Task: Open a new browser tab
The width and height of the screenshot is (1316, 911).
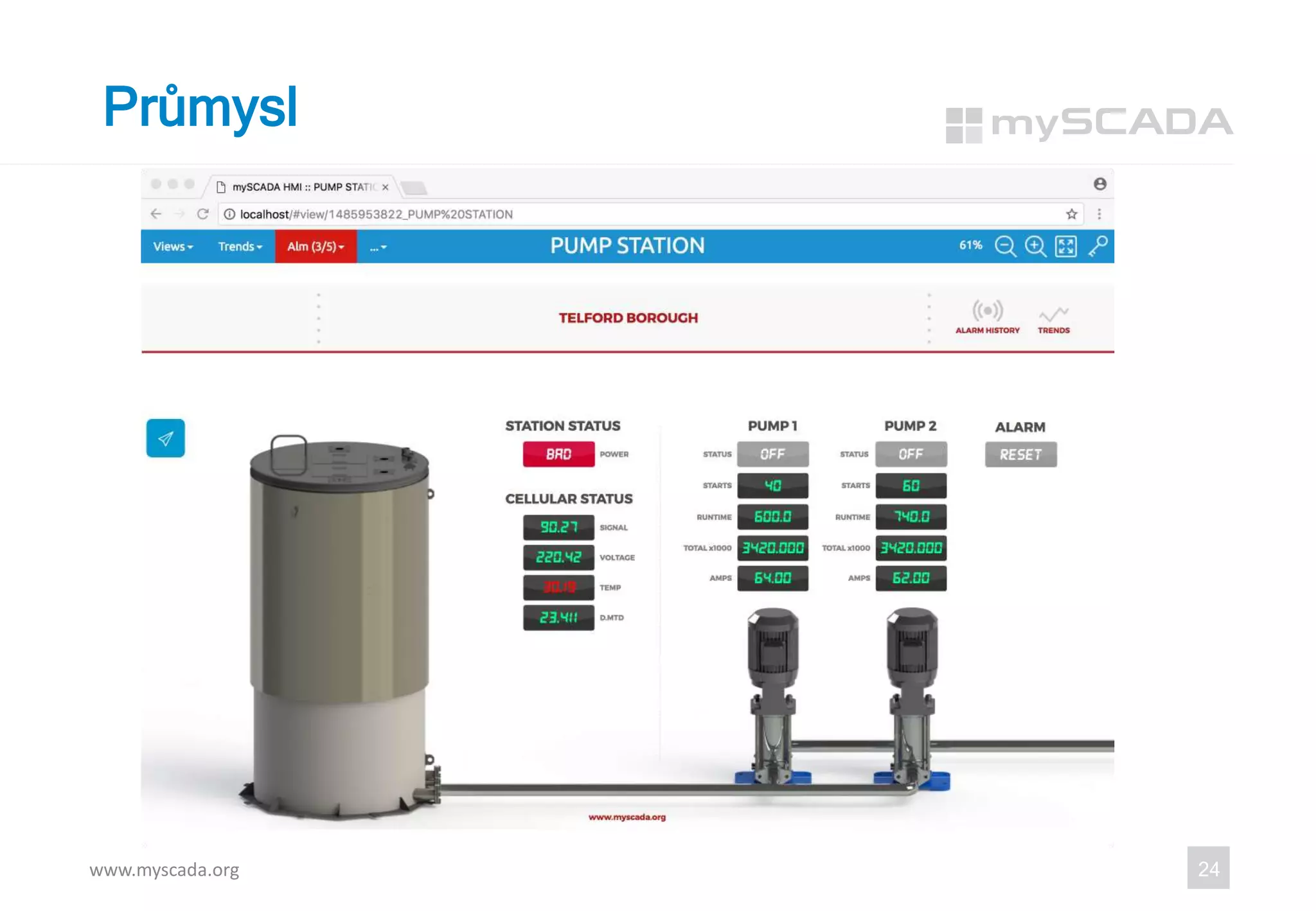Action: [413, 188]
